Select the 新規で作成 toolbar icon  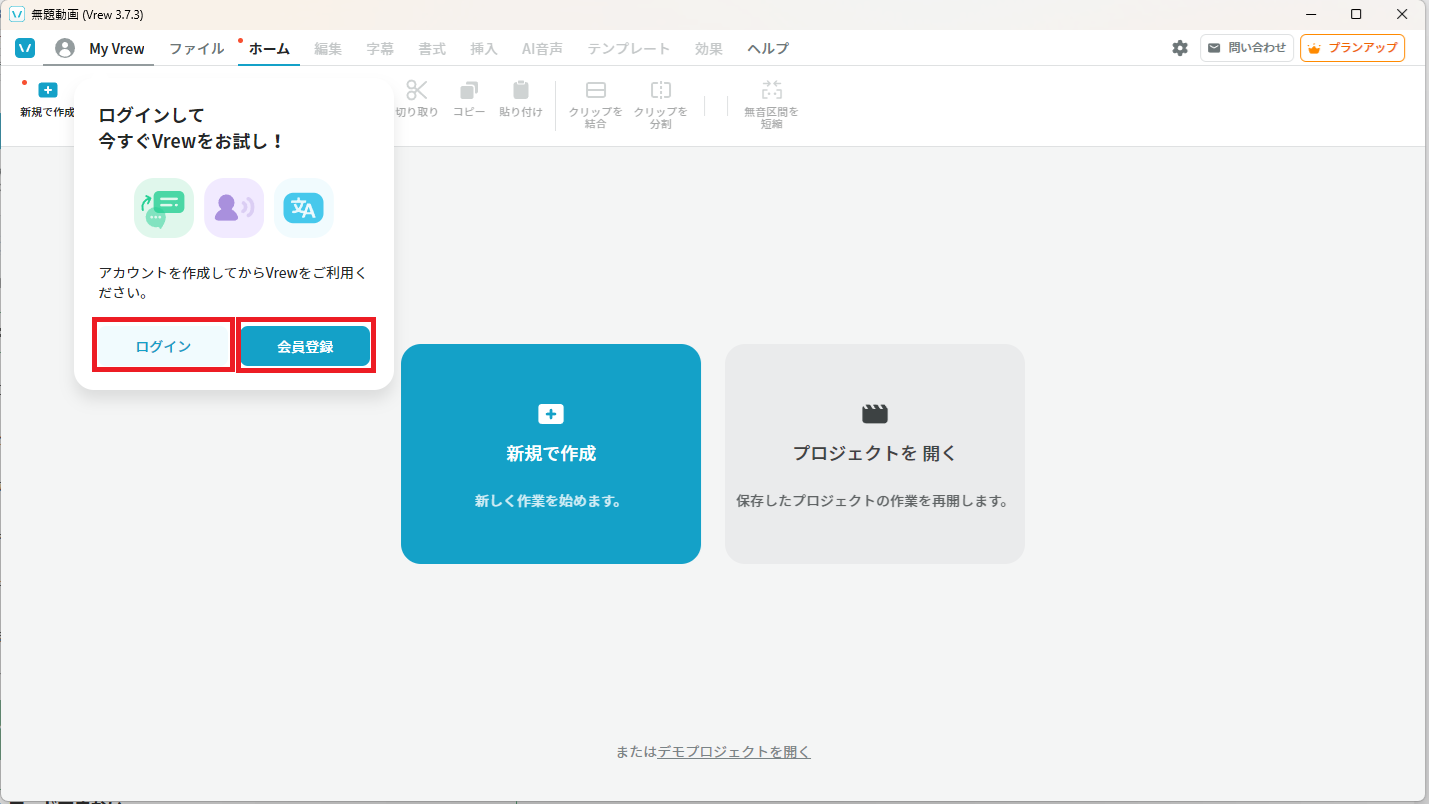coord(47,91)
